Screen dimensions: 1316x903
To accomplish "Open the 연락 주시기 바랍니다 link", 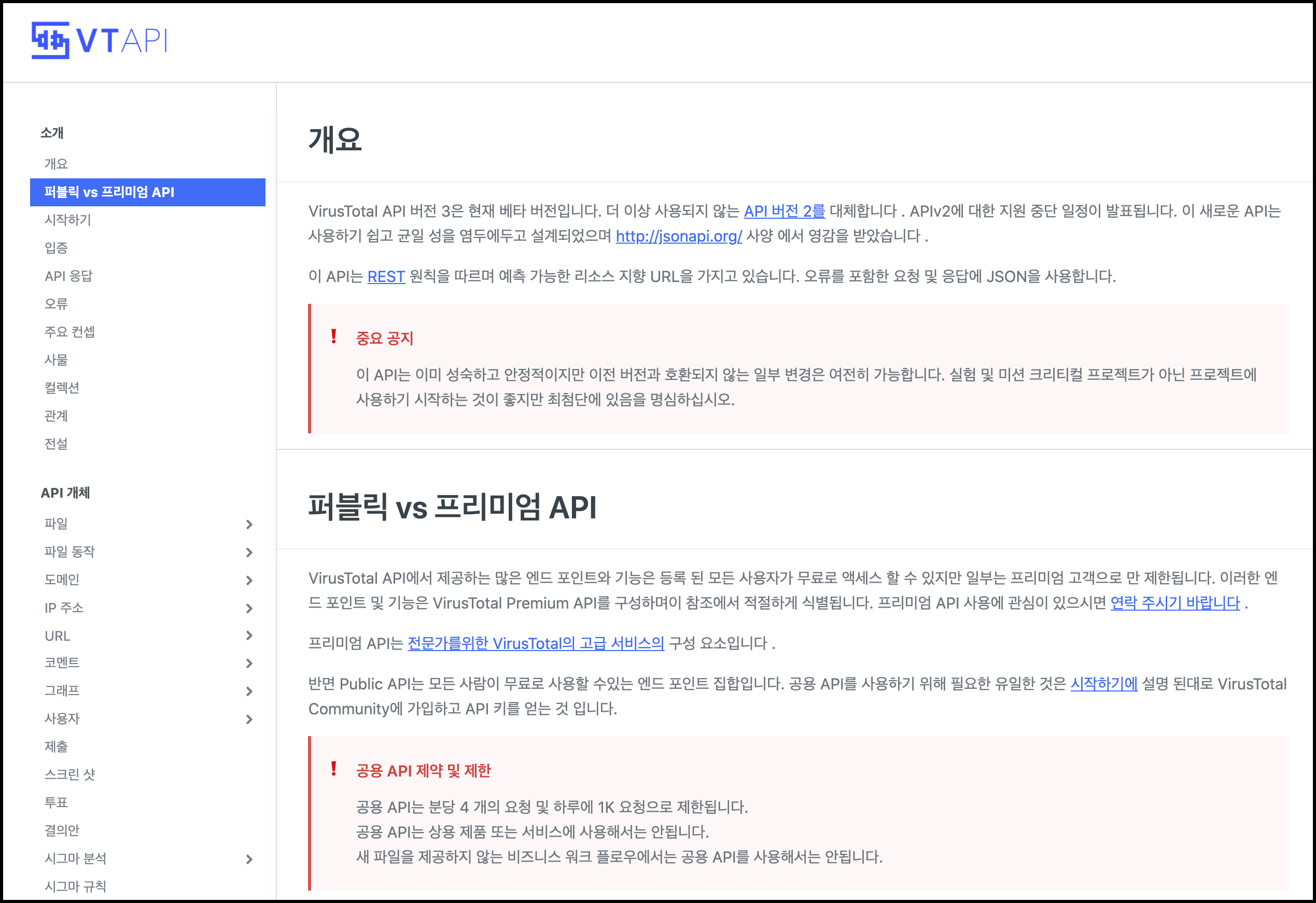I will [1175, 603].
